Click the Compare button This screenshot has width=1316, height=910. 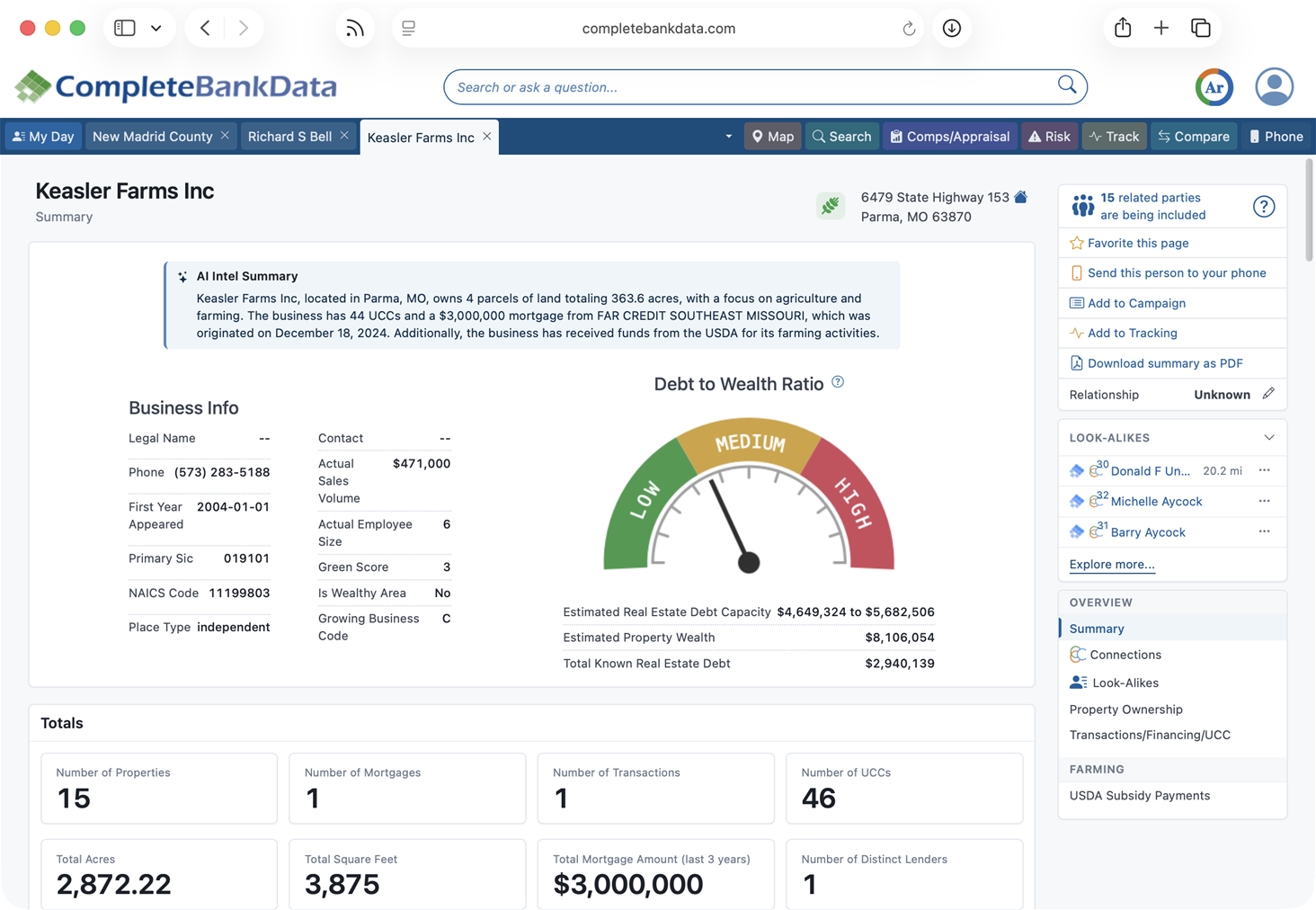(1194, 137)
